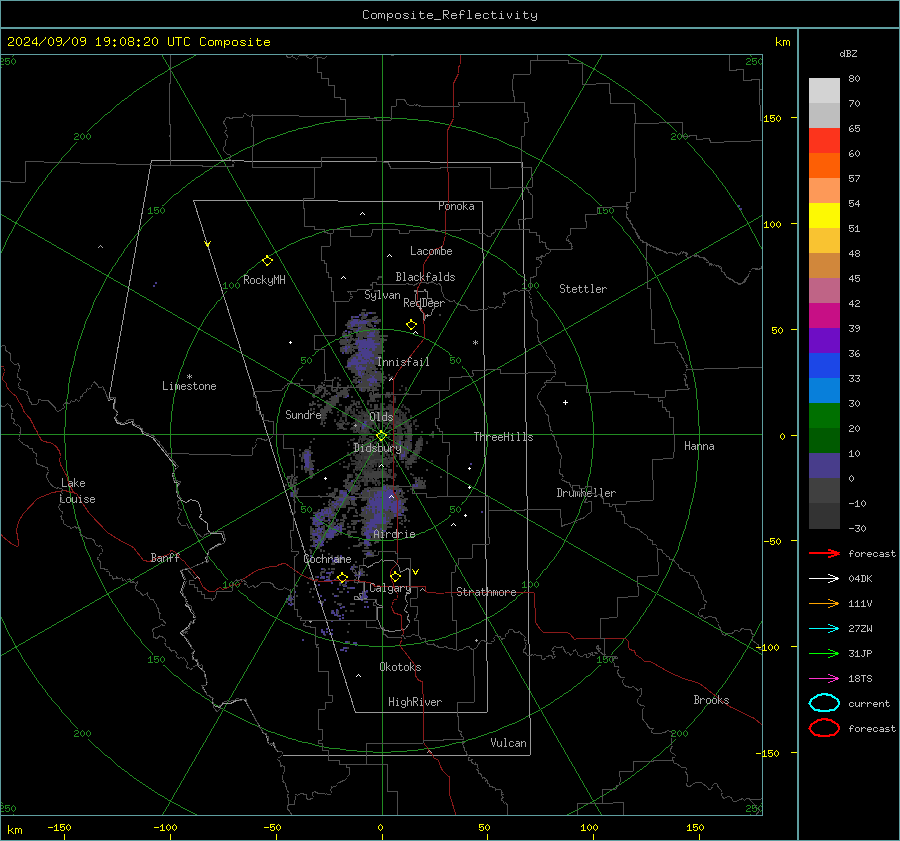Screen dimensions: 900x841
Task: Click the Okotoks town label
Action: (400, 667)
